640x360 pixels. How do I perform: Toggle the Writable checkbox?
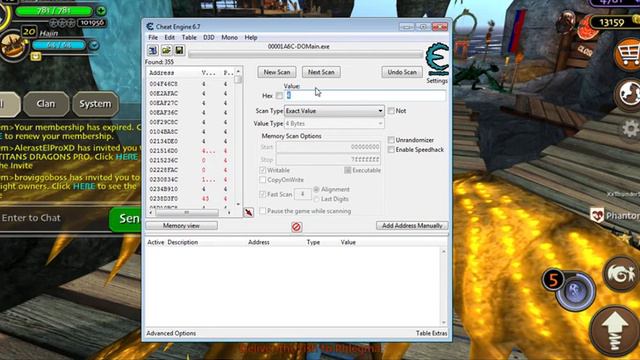coord(263,170)
